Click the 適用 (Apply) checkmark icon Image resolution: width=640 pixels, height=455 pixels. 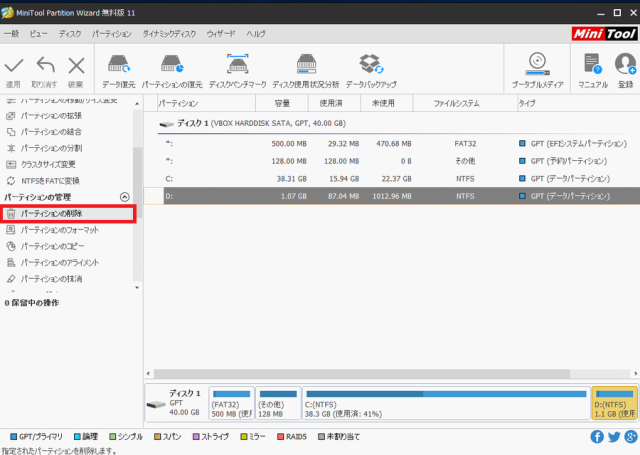pyautogui.click(x=14, y=65)
